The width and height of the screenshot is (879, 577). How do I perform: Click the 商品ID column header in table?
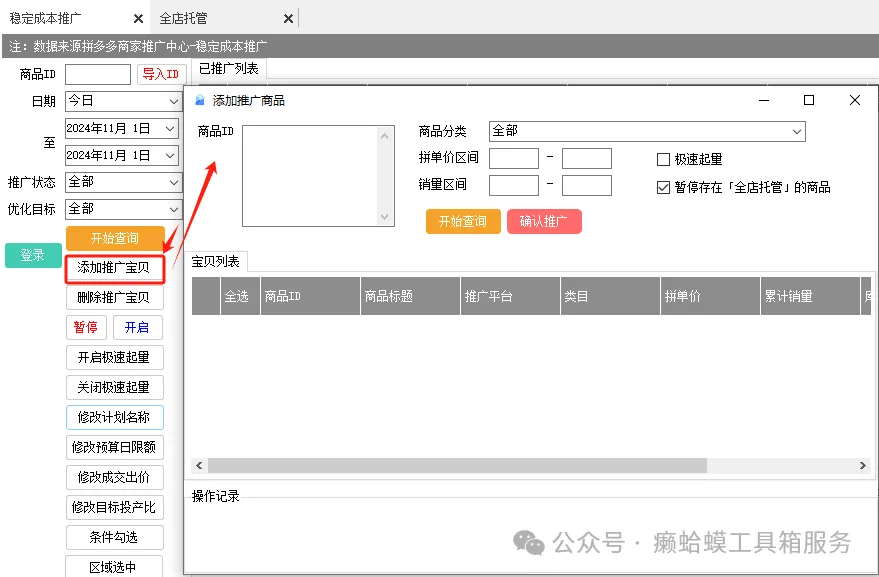(311, 296)
